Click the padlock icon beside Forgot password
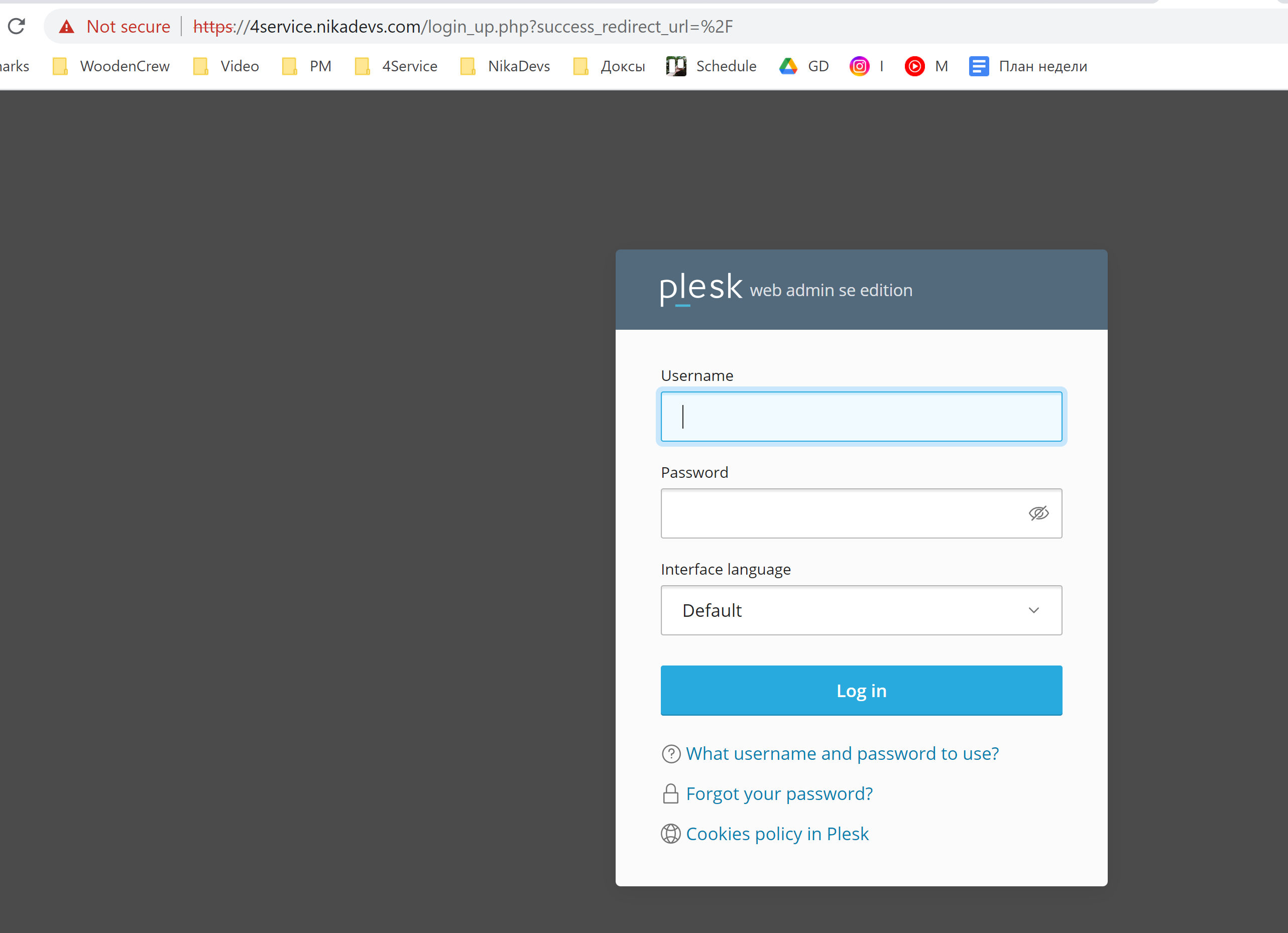Image resolution: width=1288 pixels, height=933 pixels. coord(671,793)
